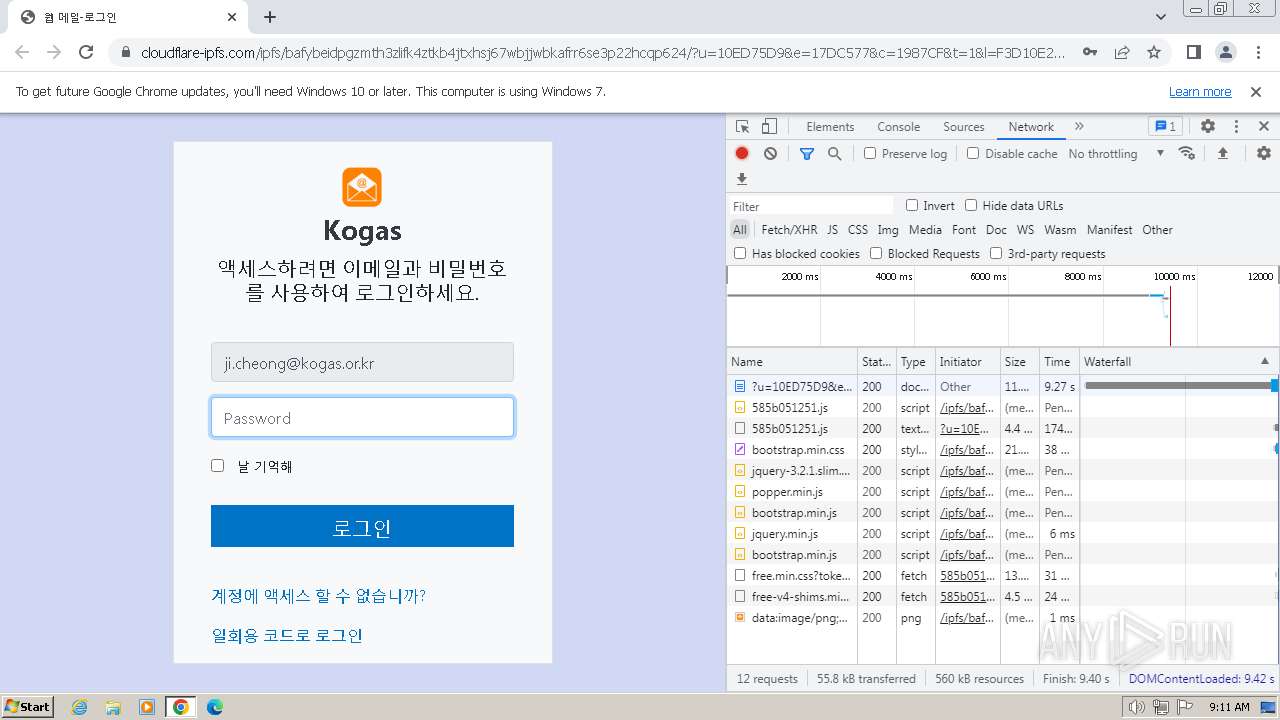1280x720 pixels.
Task: Open the 일회용 코드로 로그인 link
Action: point(287,636)
